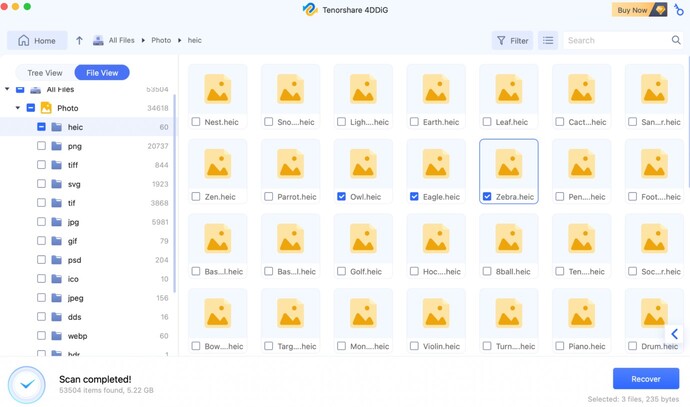The width and height of the screenshot is (690, 407).
Task: Click the scan completed checkmark circle
Action: tap(27, 385)
